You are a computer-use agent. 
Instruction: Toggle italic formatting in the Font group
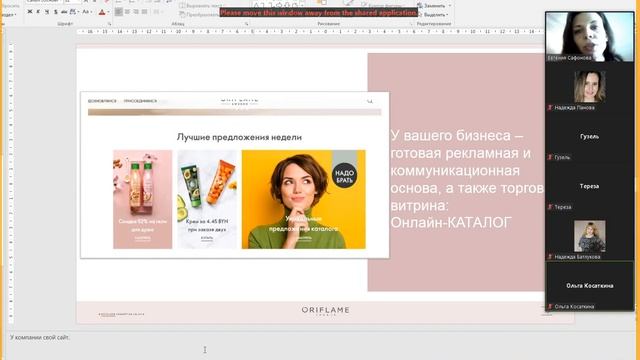tap(38, 12)
